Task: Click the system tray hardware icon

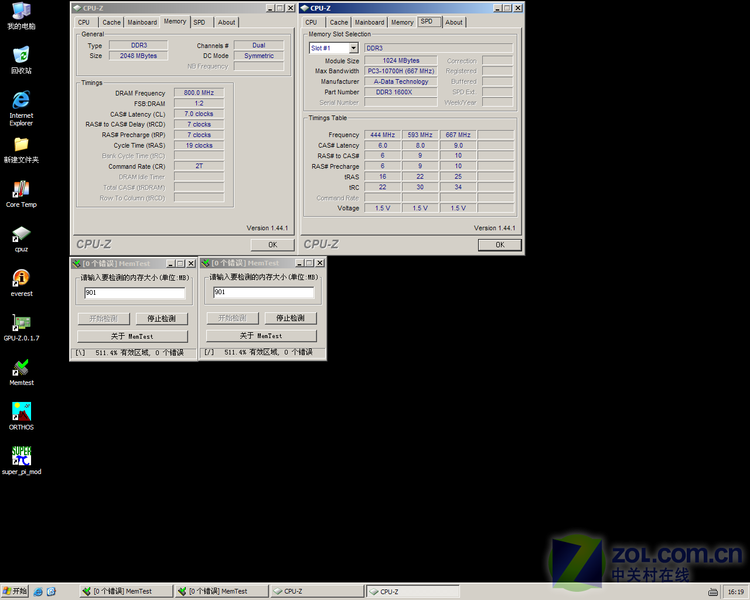Action: [x=713, y=592]
